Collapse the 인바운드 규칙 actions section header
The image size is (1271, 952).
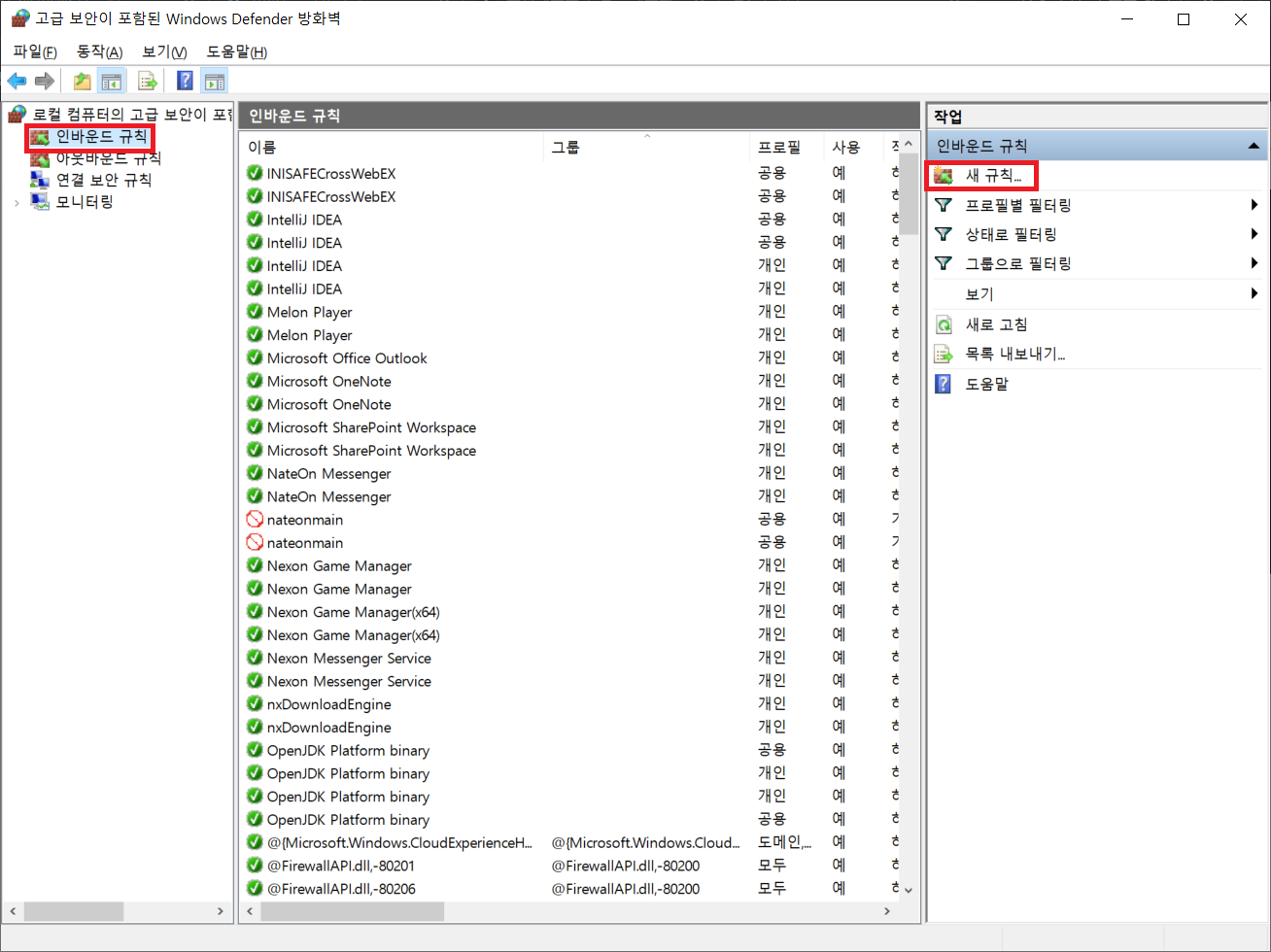tap(1255, 146)
